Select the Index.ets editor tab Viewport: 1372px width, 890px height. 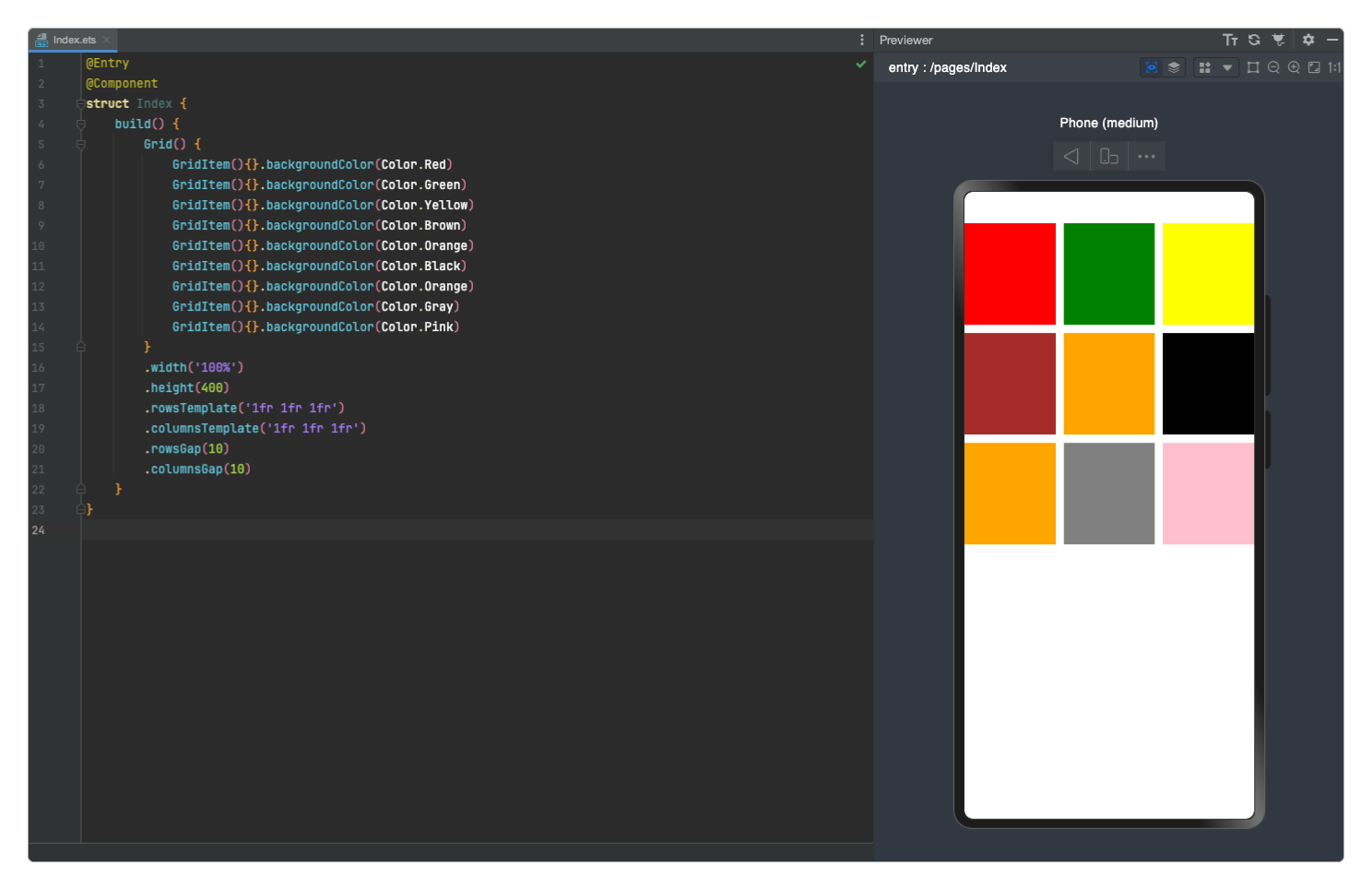[x=74, y=40]
